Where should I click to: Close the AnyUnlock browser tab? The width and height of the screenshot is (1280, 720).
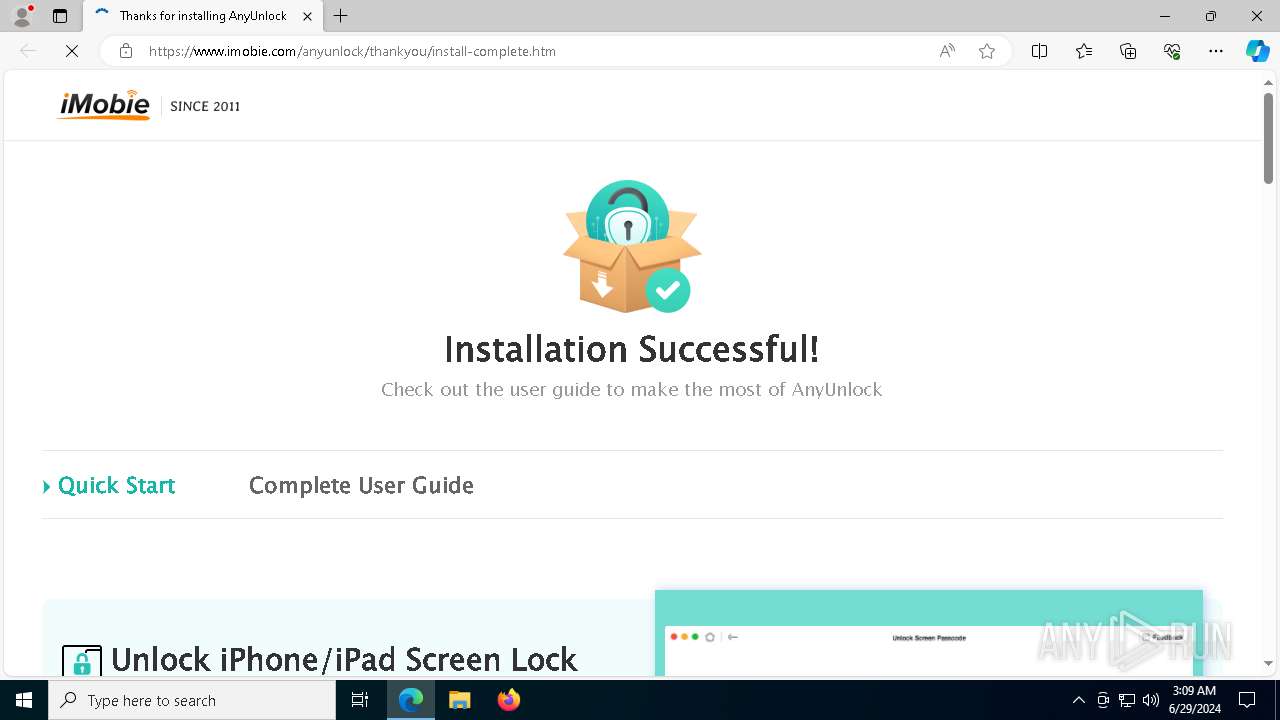pyautogui.click(x=308, y=16)
